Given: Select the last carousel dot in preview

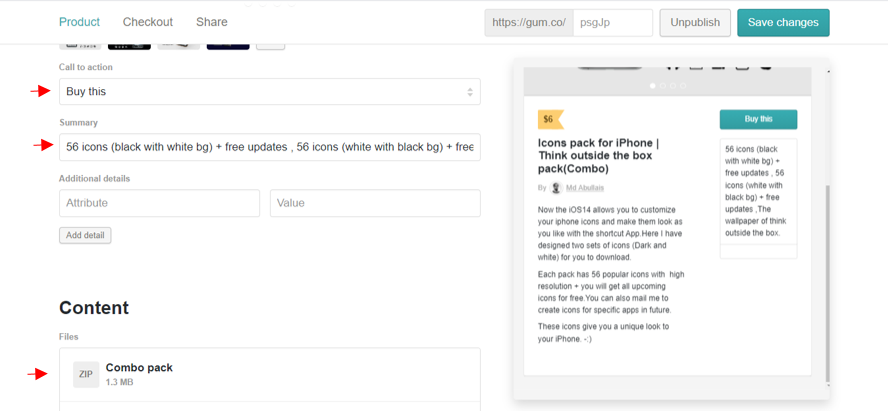Looking at the screenshot, I should coord(684,86).
